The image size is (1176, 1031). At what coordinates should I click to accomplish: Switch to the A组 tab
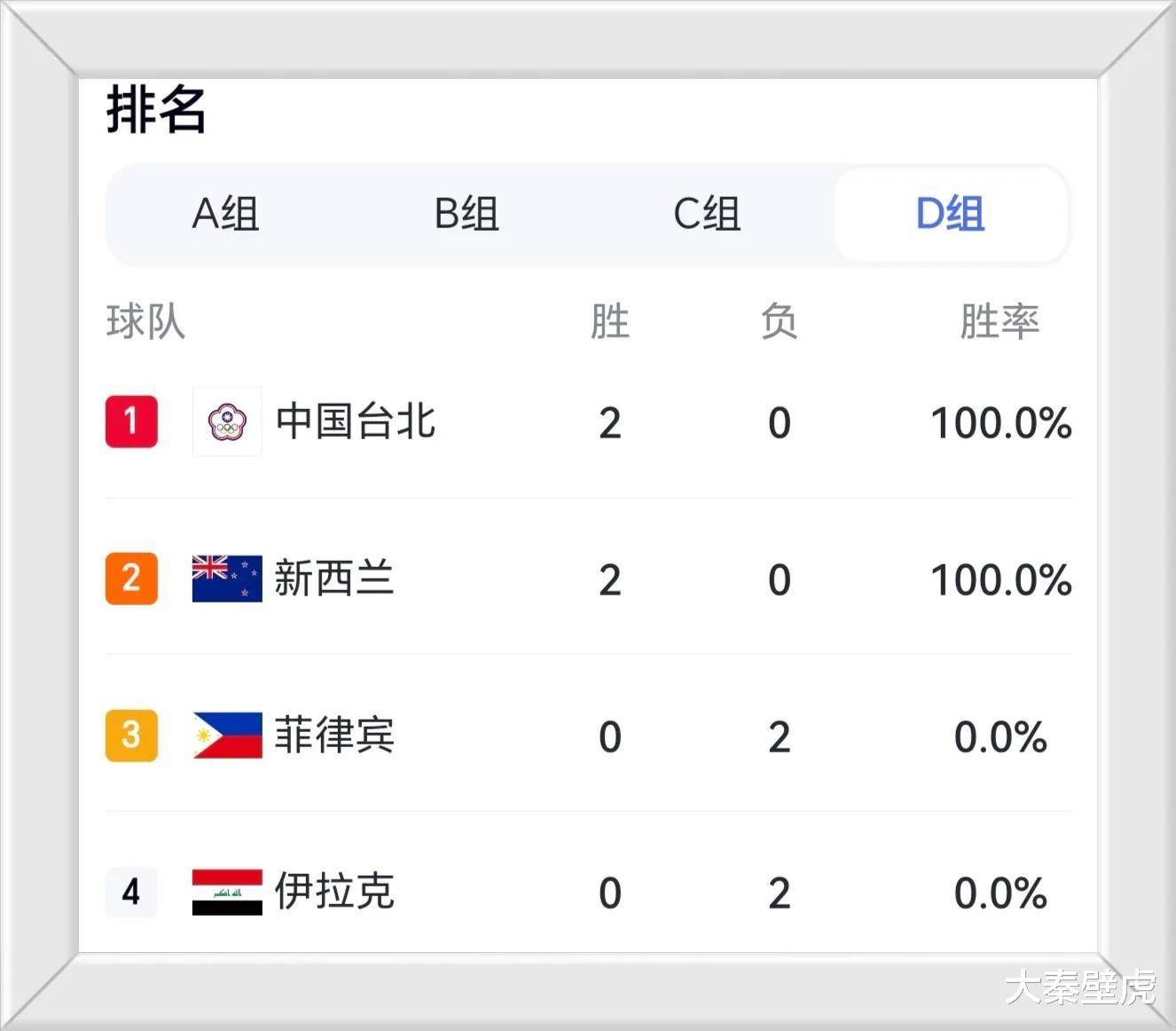click(226, 215)
